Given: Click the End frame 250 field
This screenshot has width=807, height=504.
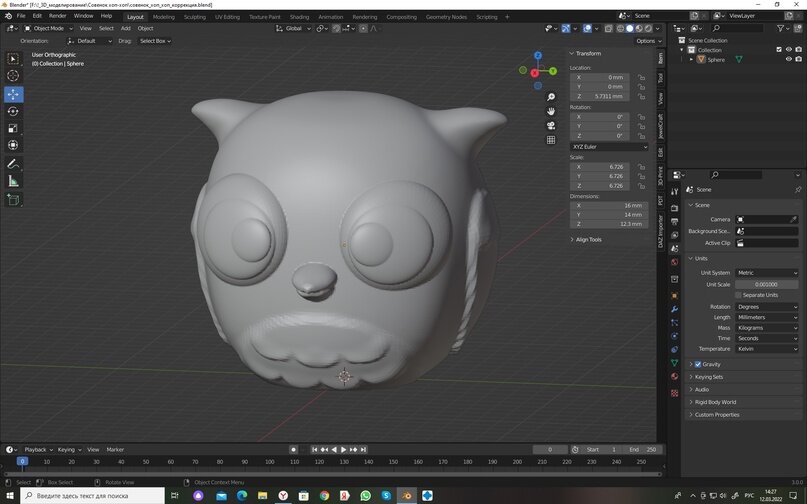Looking at the screenshot, I should click(643, 449).
